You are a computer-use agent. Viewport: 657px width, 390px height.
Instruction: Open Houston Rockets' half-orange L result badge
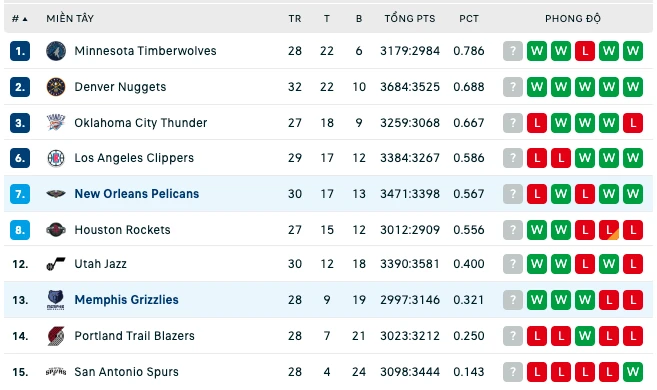click(x=609, y=230)
